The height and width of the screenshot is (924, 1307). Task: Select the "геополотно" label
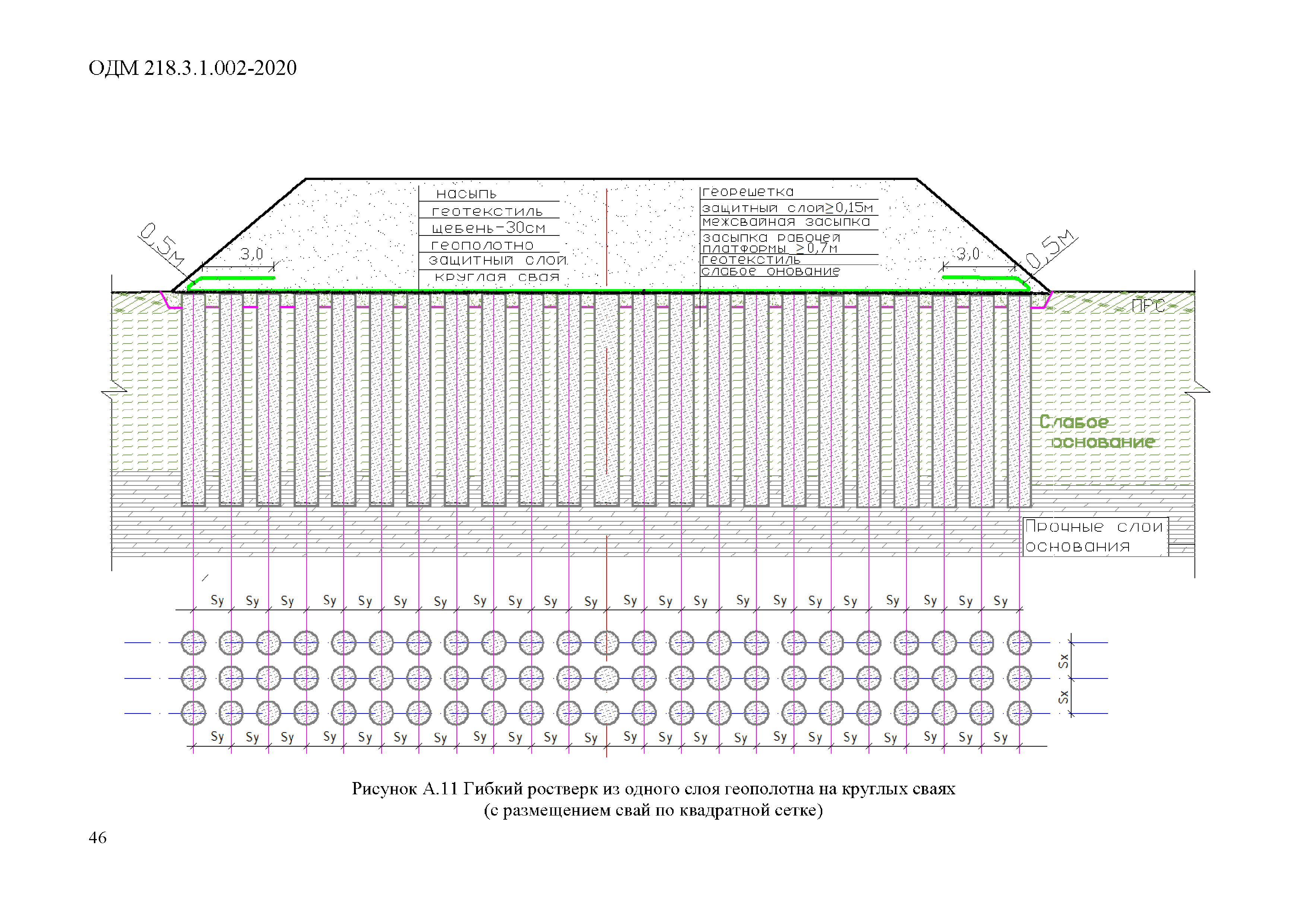(x=482, y=246)
